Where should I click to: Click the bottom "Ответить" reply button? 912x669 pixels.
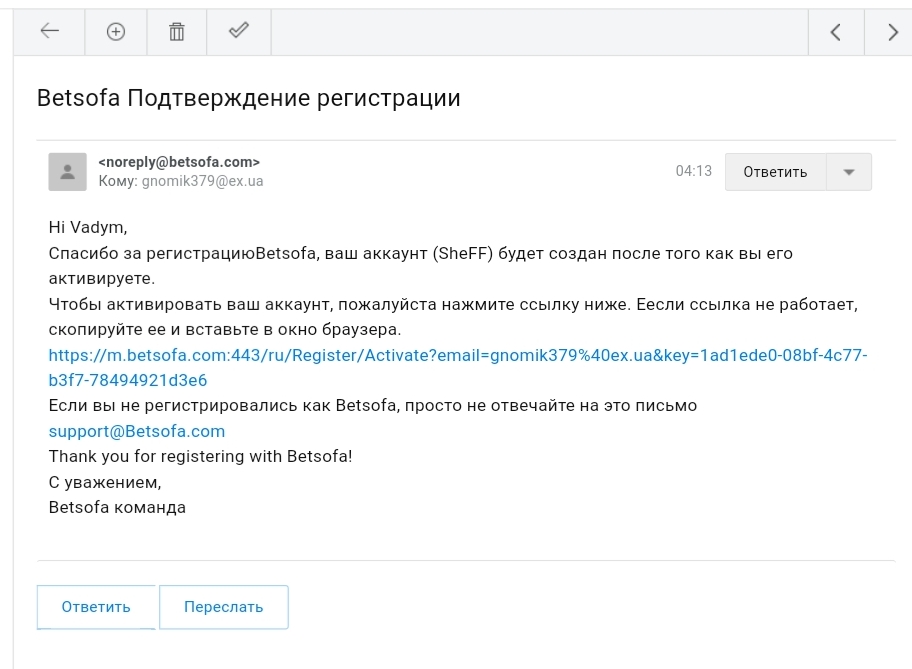(x=95, y=606)
